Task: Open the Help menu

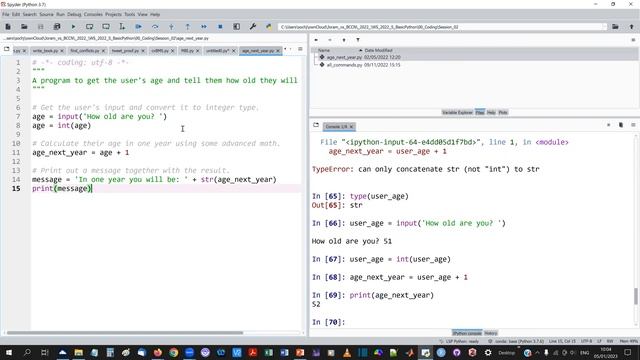Action: [x=155, y=14]
